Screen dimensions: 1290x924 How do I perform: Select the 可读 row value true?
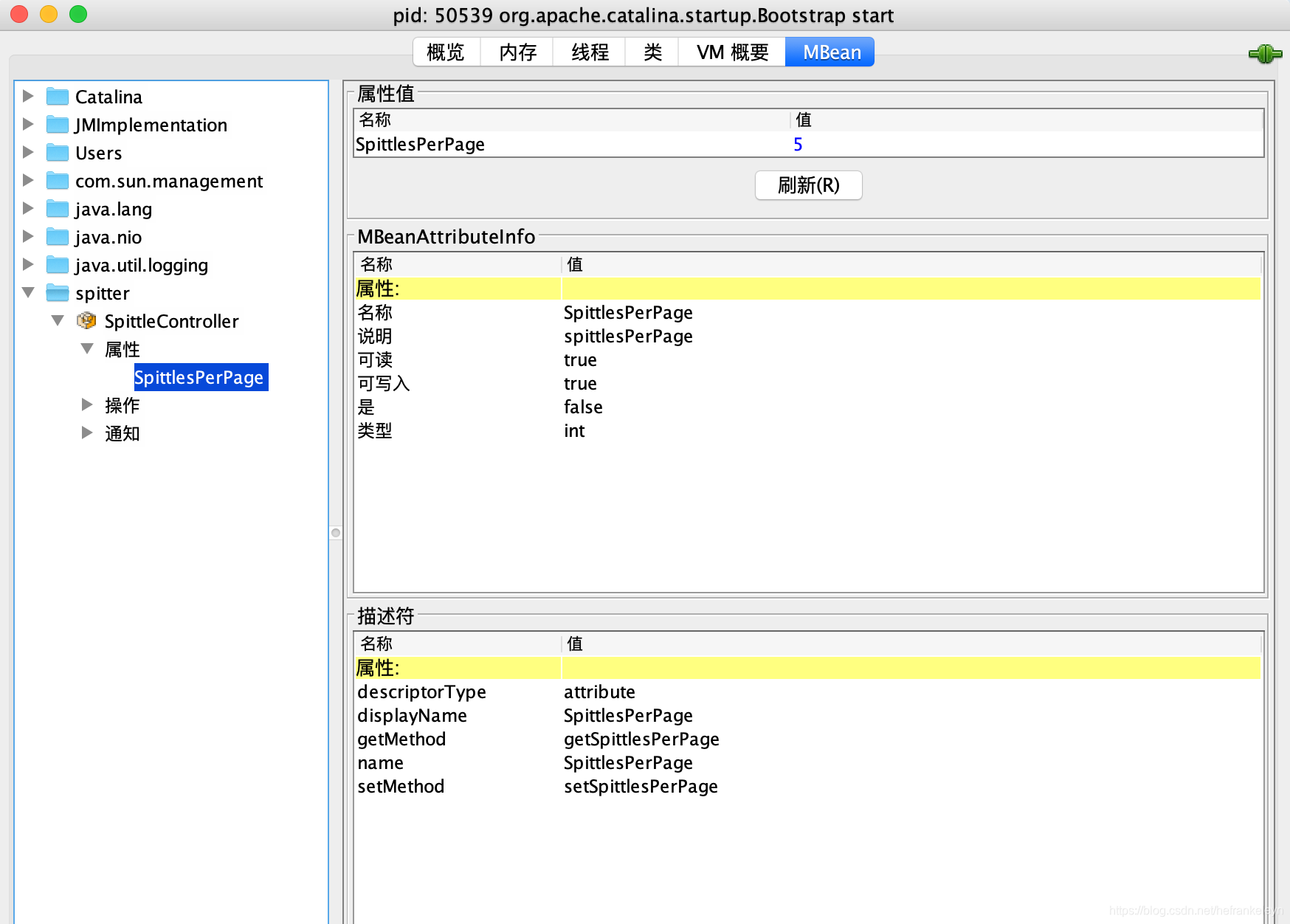tap(581, 360)
